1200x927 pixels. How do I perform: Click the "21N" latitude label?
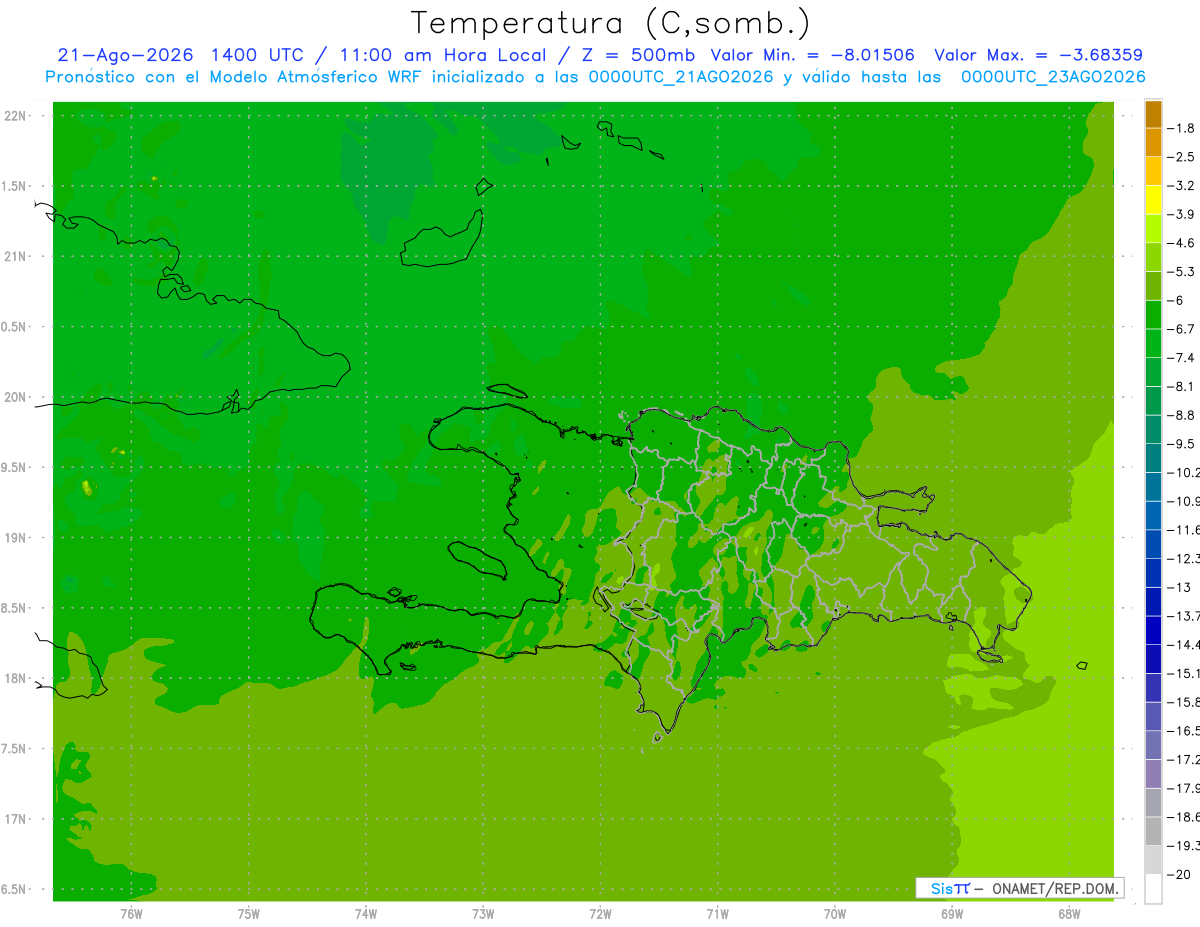[x=15, y=256]
